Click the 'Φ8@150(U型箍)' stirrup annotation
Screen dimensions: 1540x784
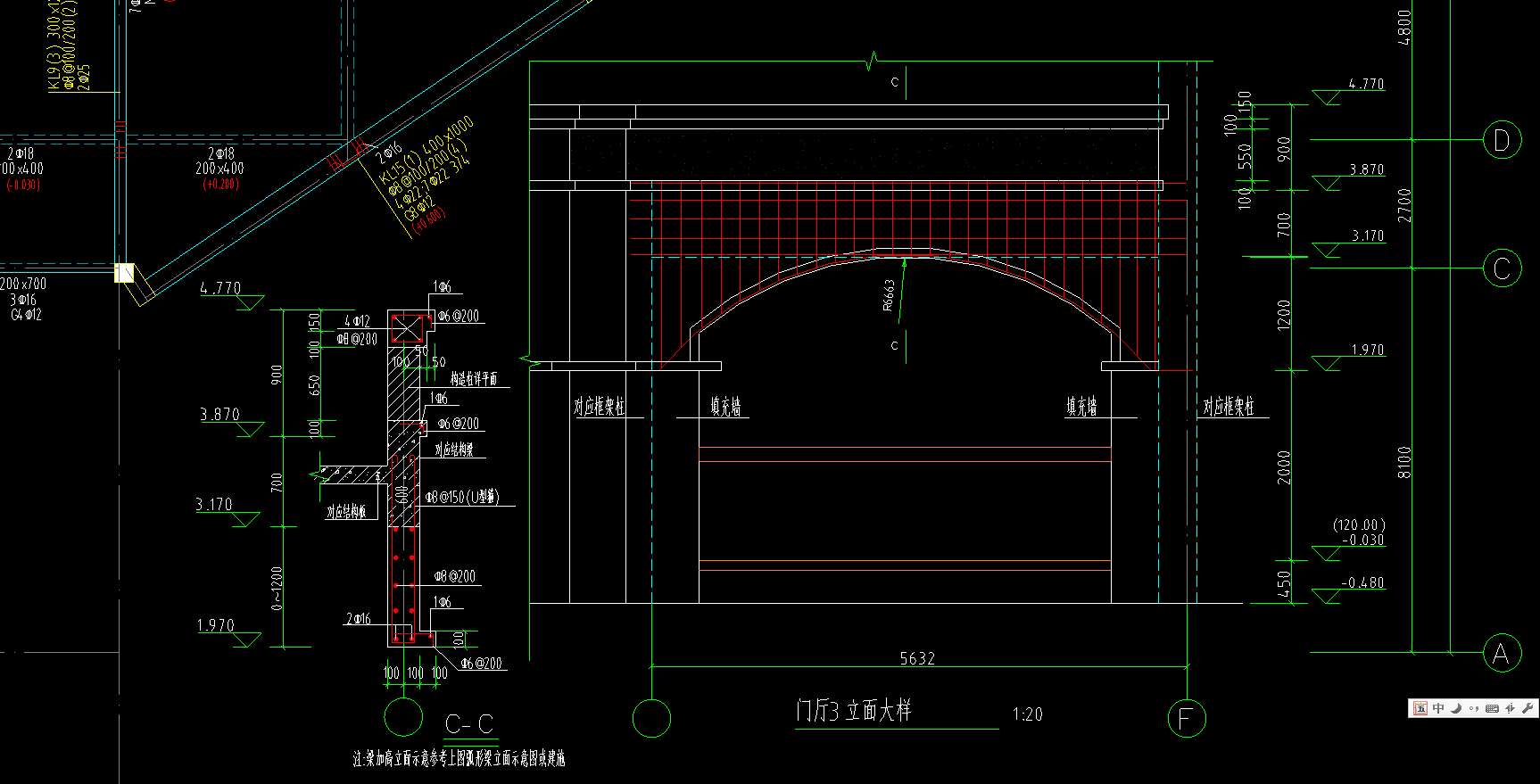coord(462,497)
